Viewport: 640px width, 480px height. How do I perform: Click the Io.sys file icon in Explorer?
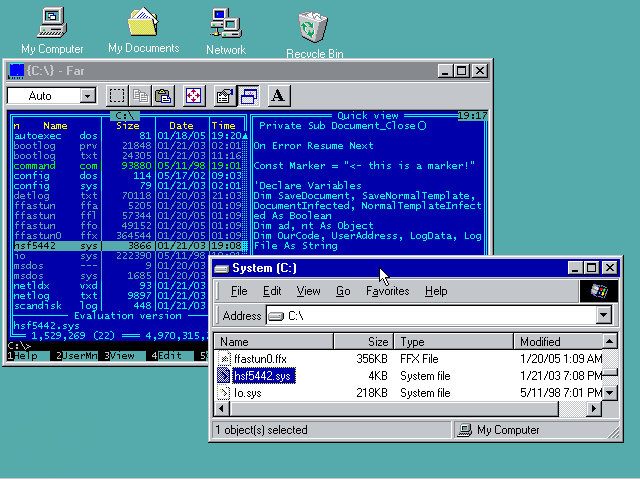(224, 393)
